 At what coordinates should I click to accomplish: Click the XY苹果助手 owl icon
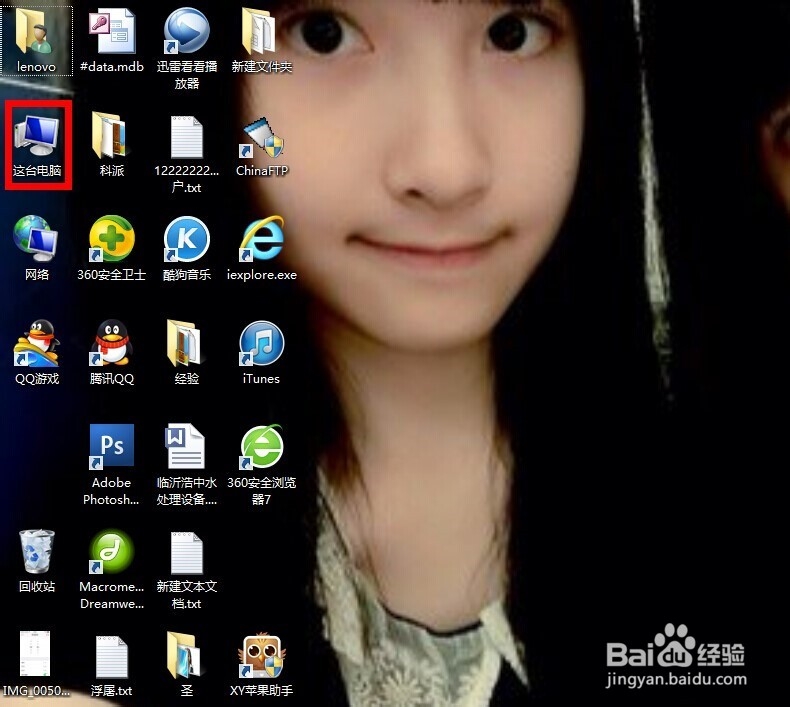pyautogui.click(x=261, y=655)
